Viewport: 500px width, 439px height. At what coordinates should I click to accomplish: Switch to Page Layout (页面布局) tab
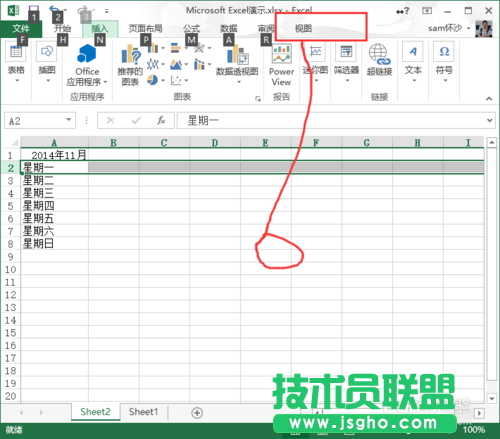click(146, 29)
